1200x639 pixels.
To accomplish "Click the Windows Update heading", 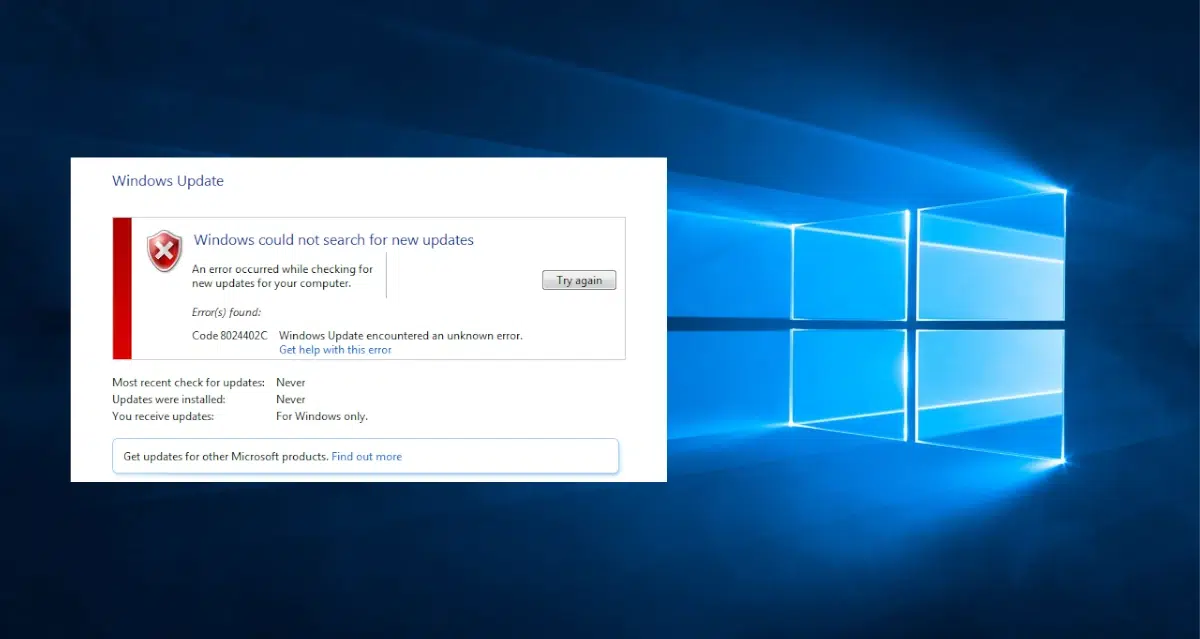I will pyautogui.click(x=167, y=181).
